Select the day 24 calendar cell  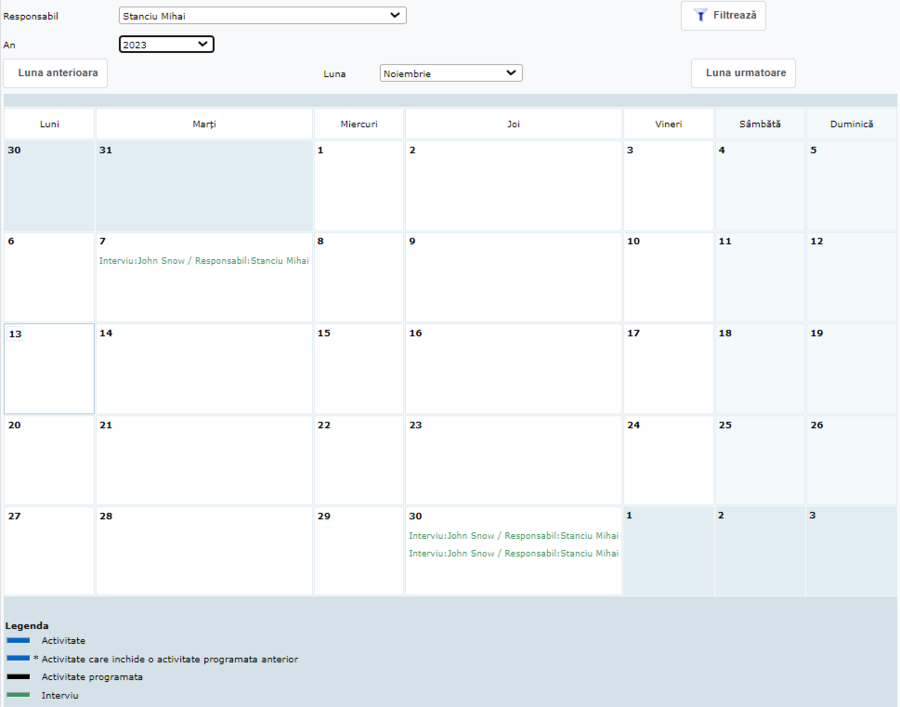(667, 460)
